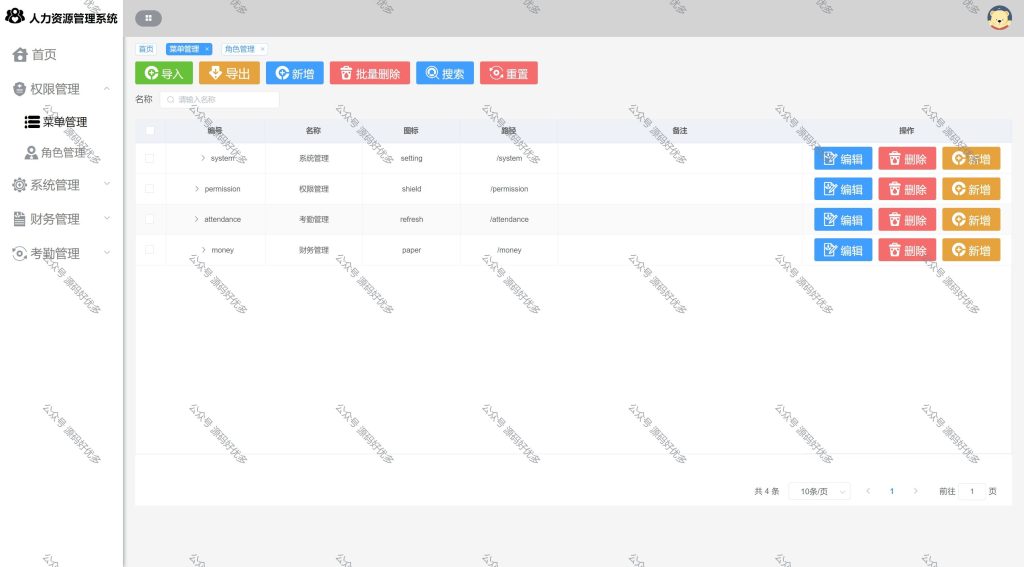The width and height of the screenshot is (1024, 567).
Task: Go to 首页 home in sidebar
Action: [35, 55]
